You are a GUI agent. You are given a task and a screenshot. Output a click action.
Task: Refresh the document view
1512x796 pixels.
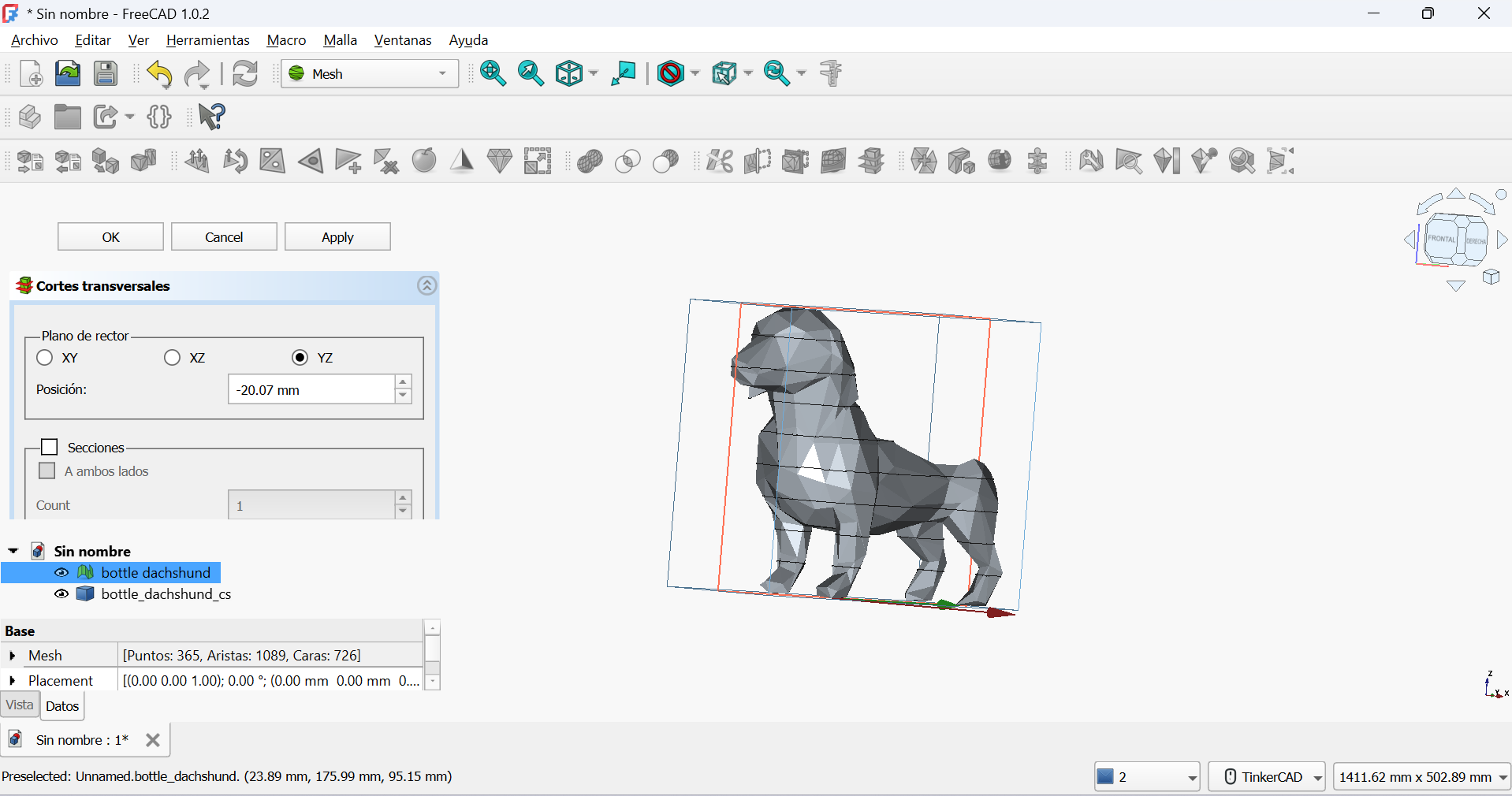(245, 74)
